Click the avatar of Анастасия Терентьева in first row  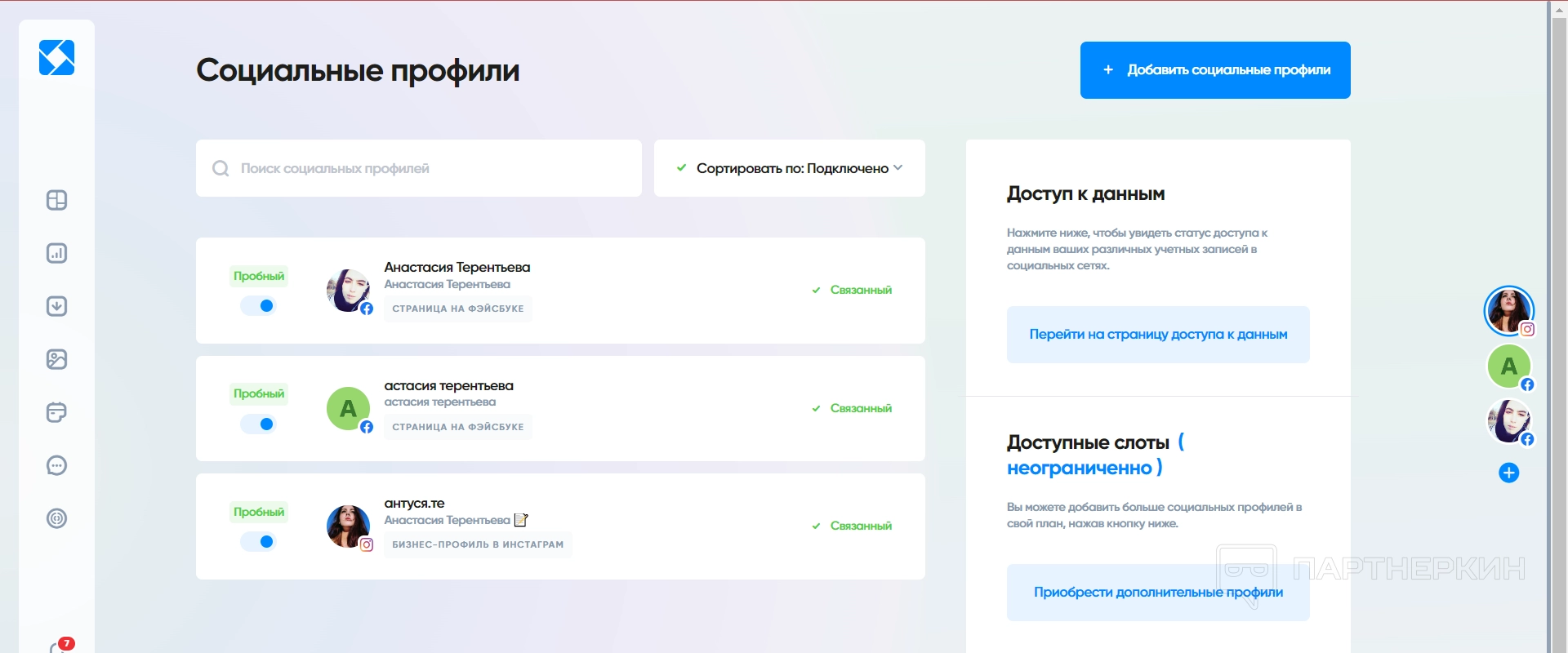pos(348,291)
